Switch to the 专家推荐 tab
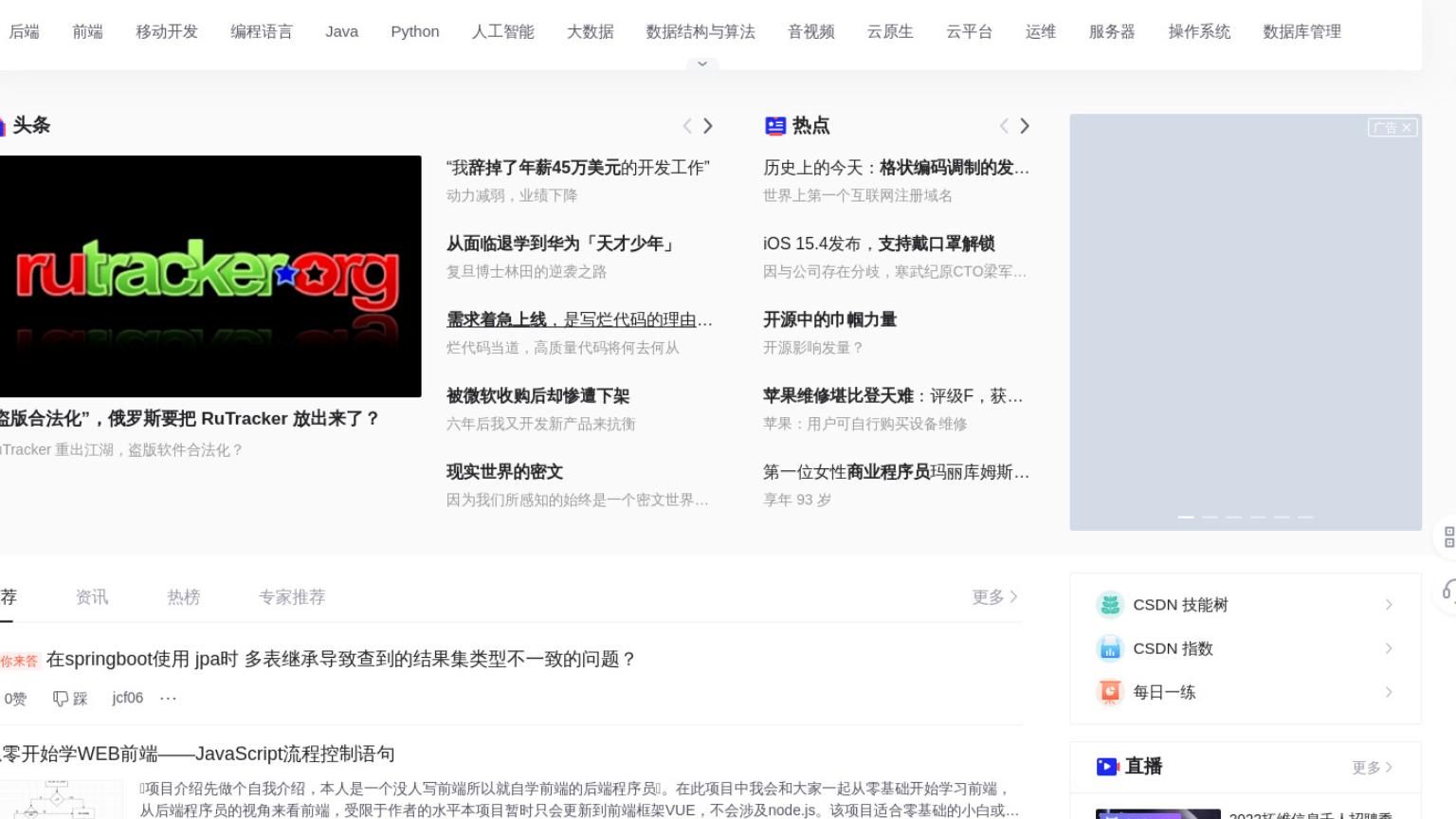The height and width of the screenshot is (819, 1456). pos(292,596)
